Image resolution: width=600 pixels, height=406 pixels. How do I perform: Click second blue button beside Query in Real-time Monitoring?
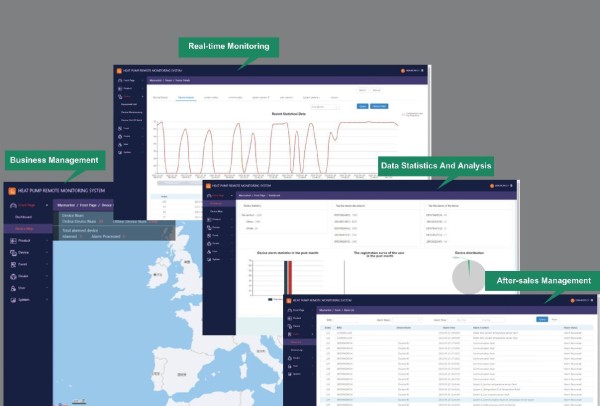(379, 106)
